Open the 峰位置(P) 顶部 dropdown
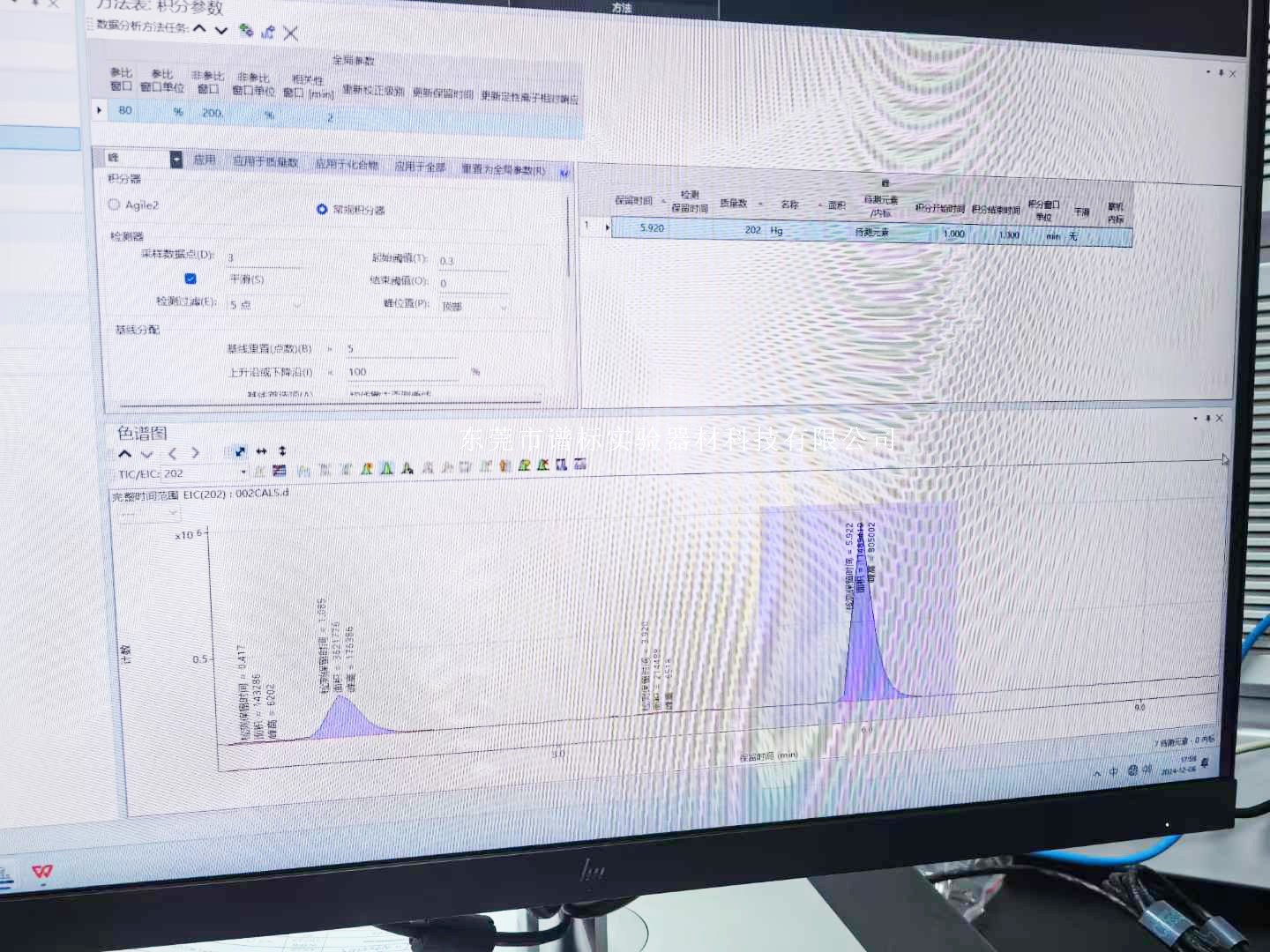This screenshot has height=952, width=1270. [503, 308]
